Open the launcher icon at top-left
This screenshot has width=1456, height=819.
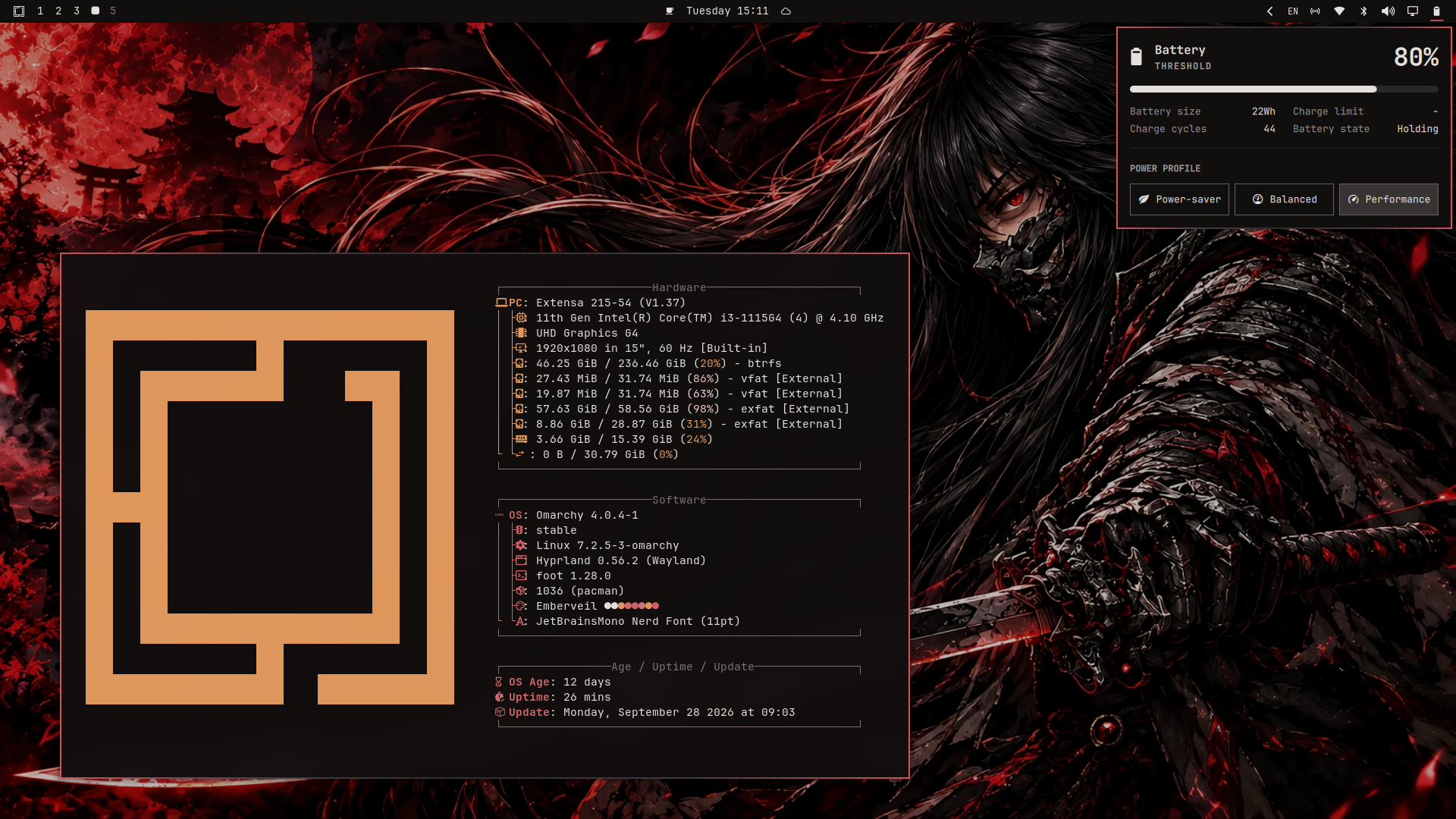(x=19, y=11)
